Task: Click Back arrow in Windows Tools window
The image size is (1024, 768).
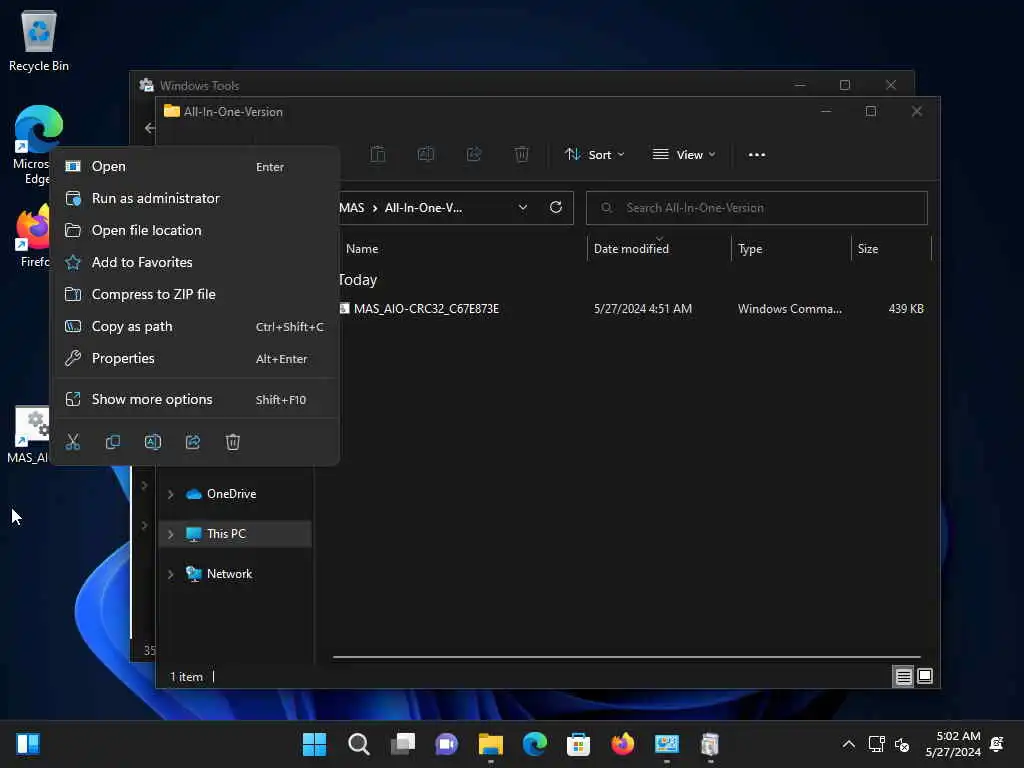Action: (x=150, y=128)
